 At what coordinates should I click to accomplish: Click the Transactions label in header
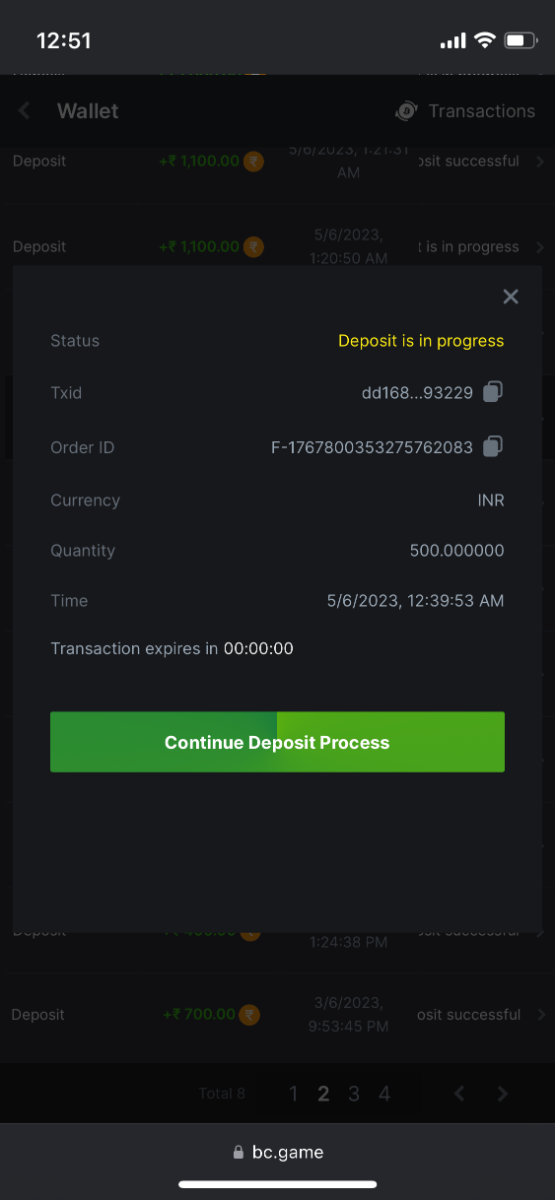tap(482, 111)
